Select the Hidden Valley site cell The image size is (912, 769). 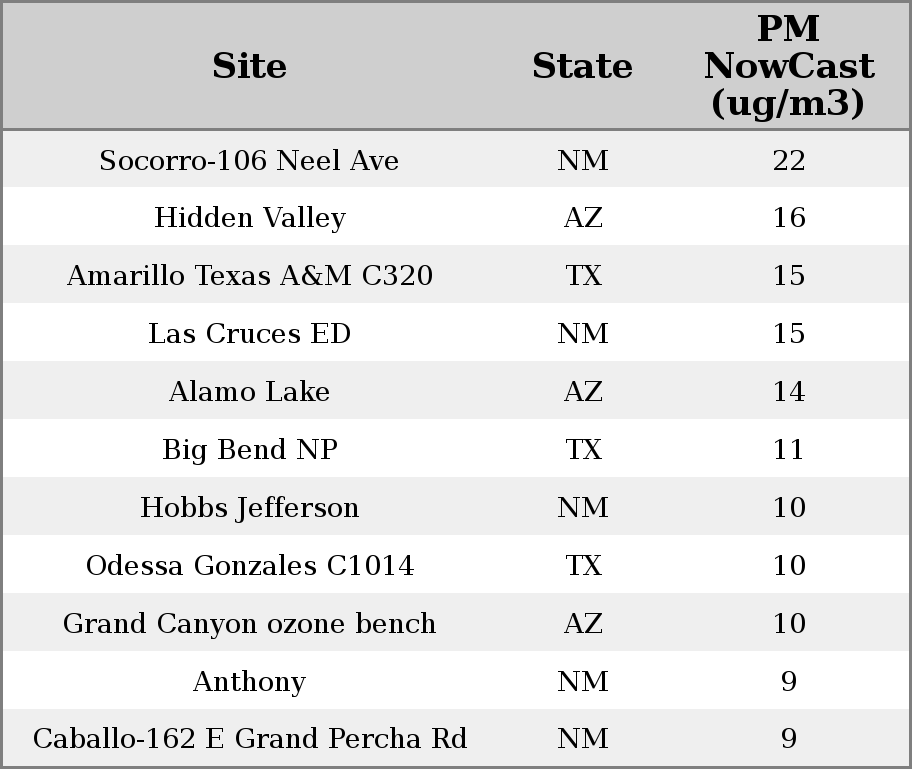[x=249, y=218]
